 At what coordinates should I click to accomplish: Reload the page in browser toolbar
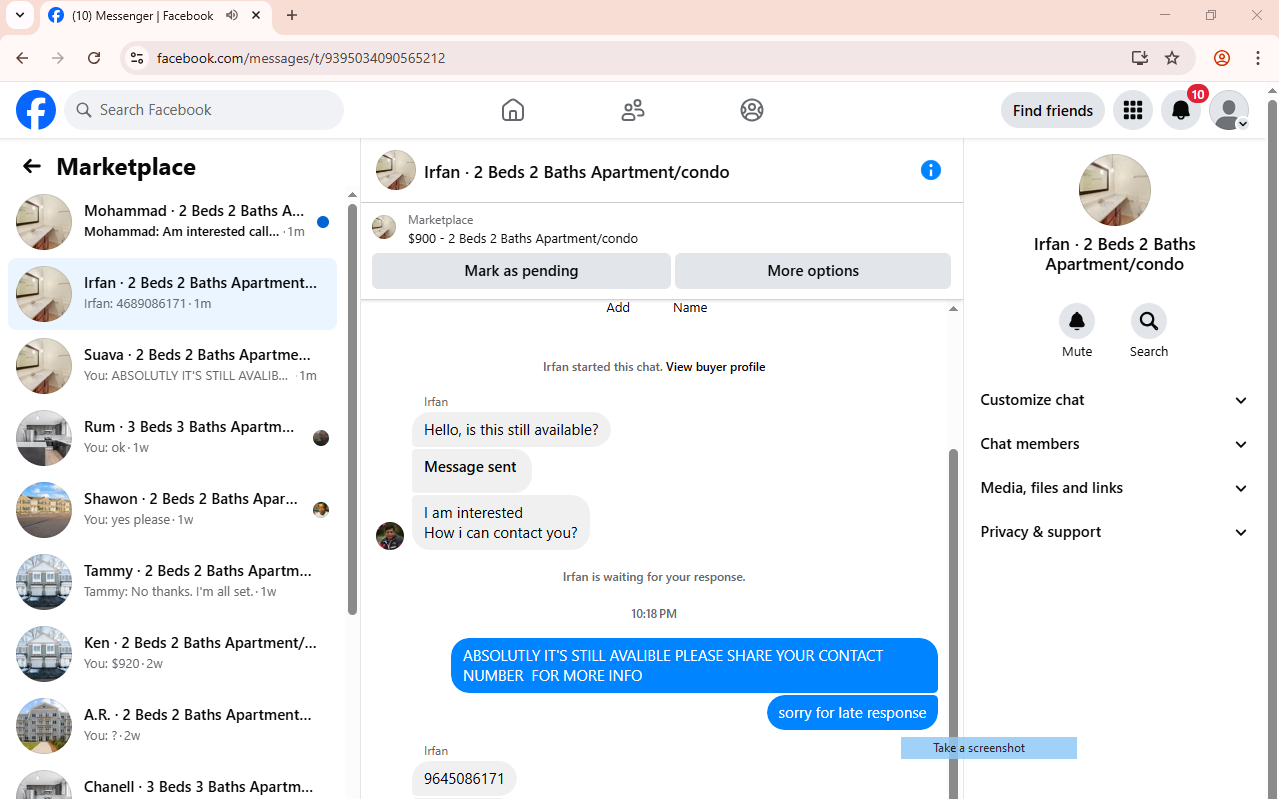pos(94,58)
